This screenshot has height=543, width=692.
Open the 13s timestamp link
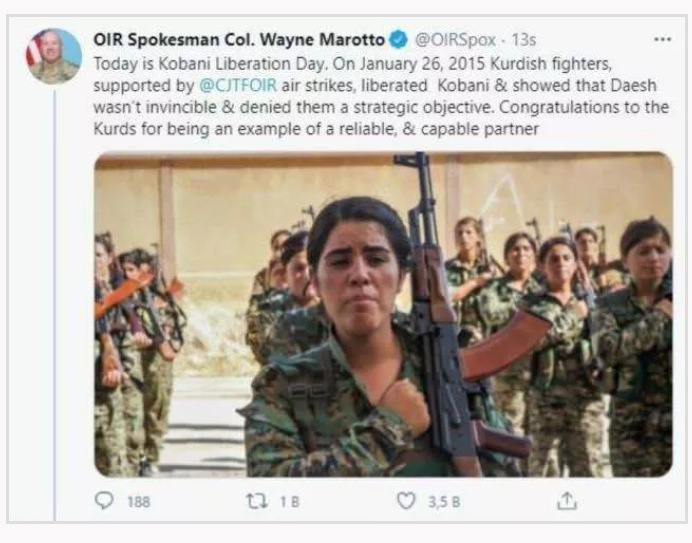(x=523, y=40)
